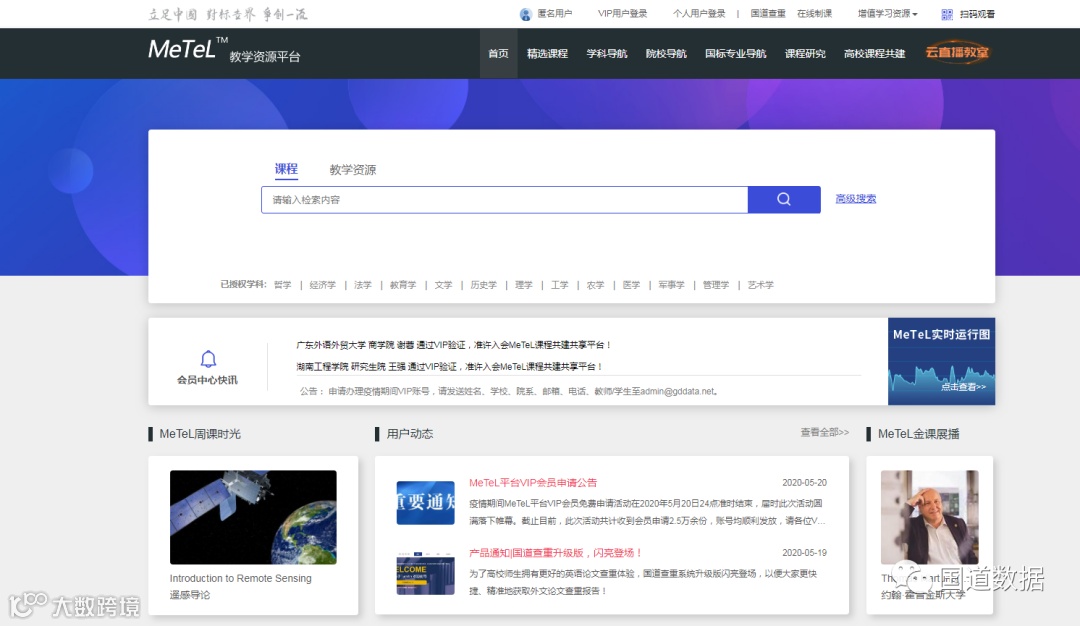Open the 高级搜索 advanced search link
Screen dimensions: 1080x626
[x=855, y=198]
